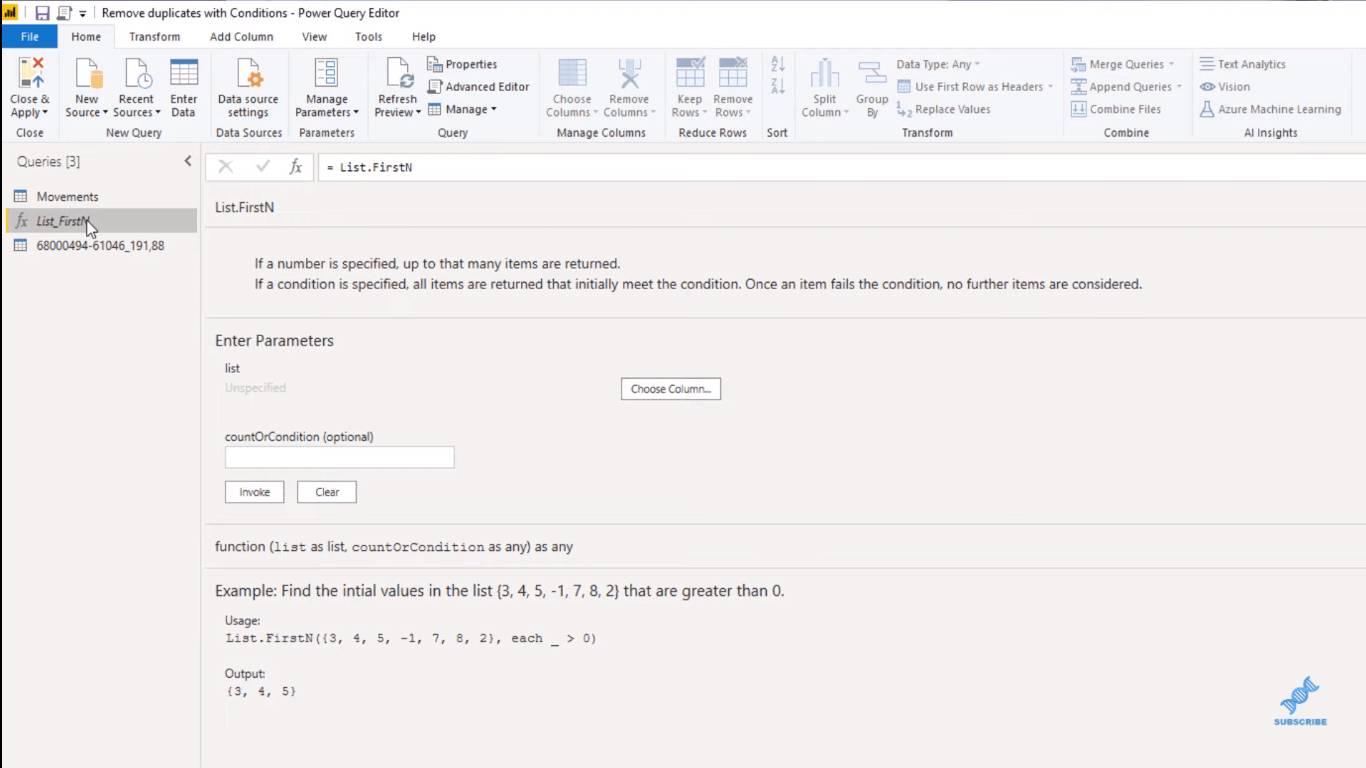
Task: Open the Append Queries dropdown
Action: point(1127,87)
